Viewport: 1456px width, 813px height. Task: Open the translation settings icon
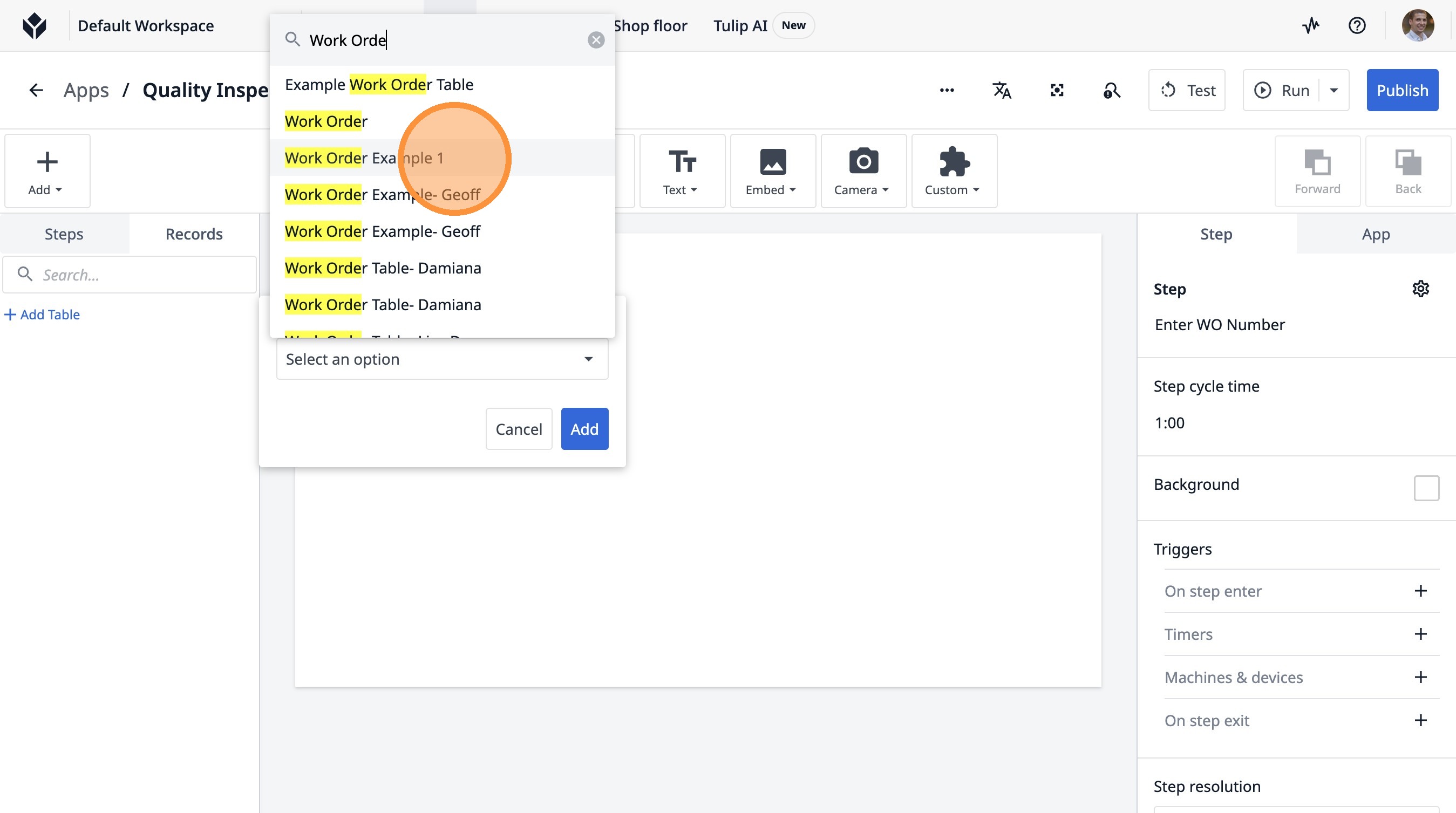click(1002, 91)
